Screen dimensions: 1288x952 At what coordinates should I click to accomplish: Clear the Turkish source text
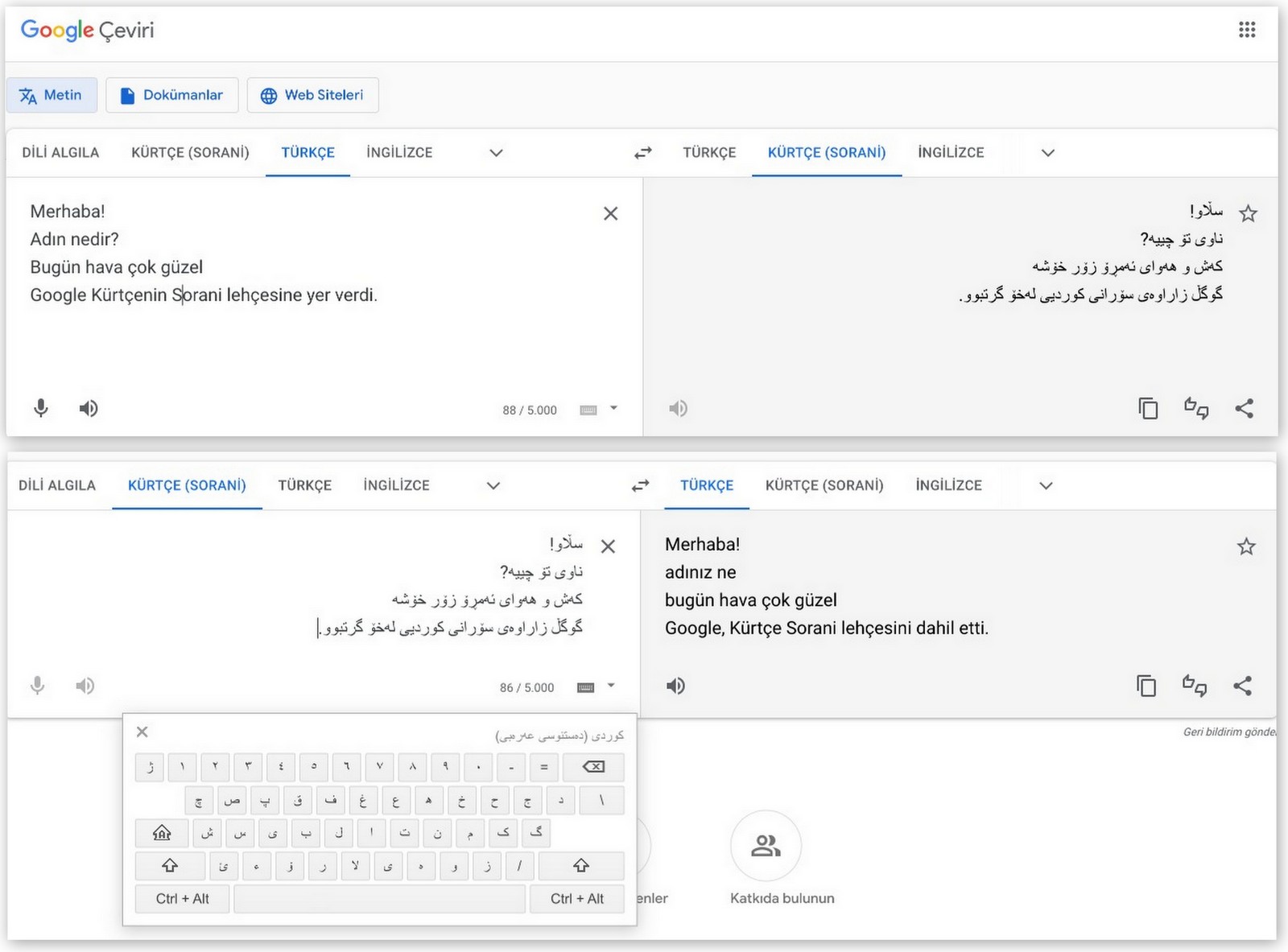[611, 213]
